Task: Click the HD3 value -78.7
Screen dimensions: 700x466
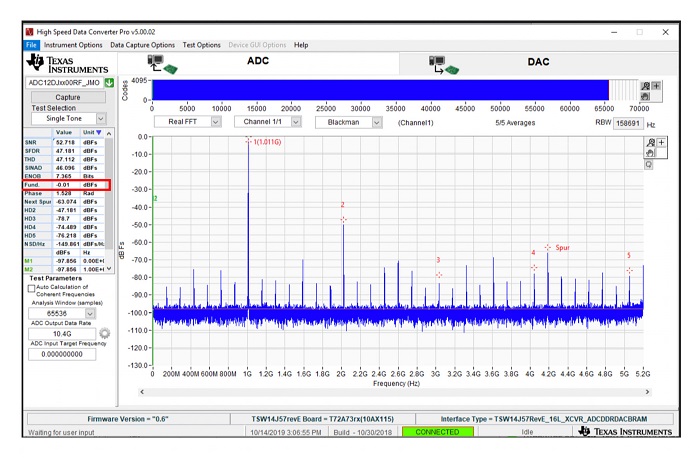Action: (63, 219)
